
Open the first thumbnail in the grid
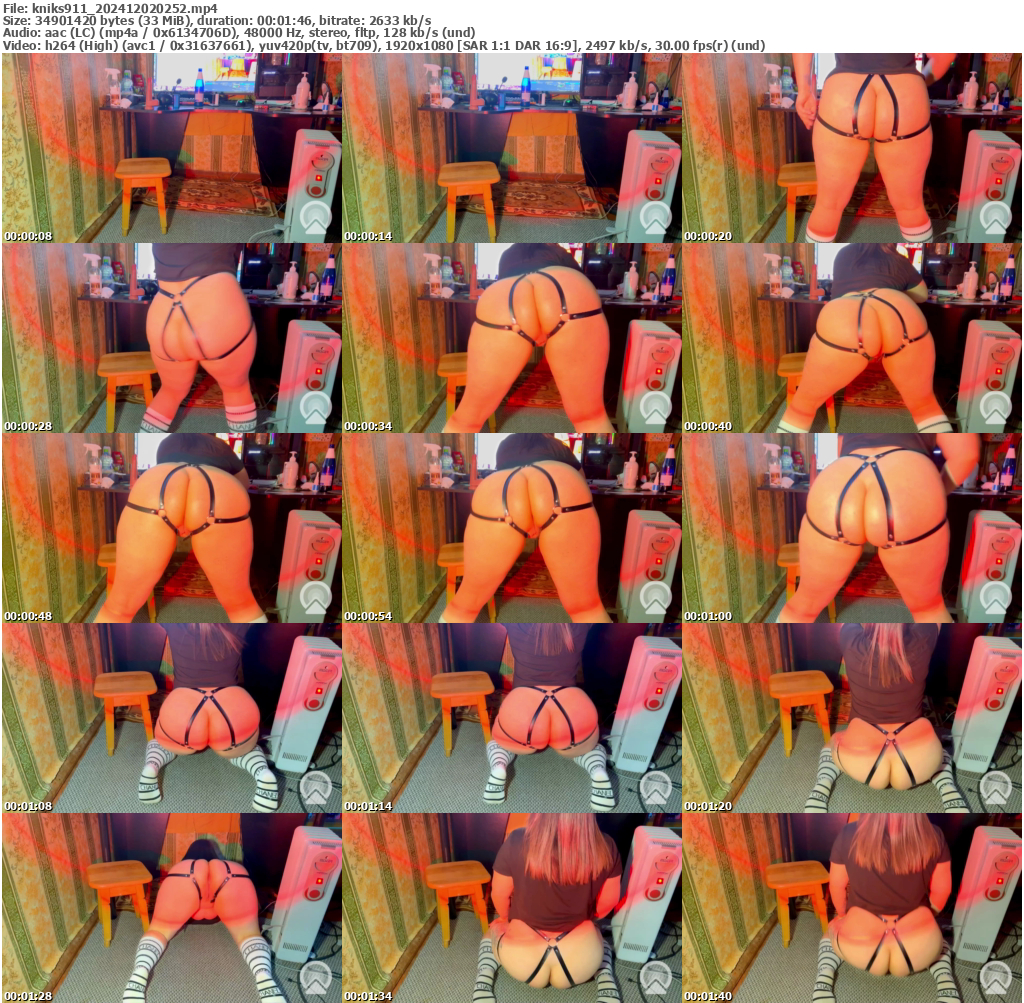click(170, 148)
